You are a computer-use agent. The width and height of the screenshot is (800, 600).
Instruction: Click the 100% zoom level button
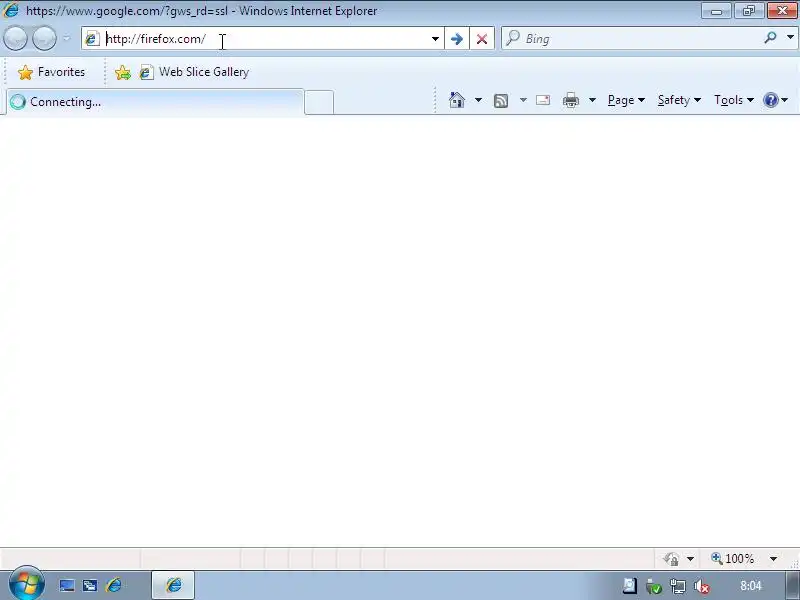point(733,559)
